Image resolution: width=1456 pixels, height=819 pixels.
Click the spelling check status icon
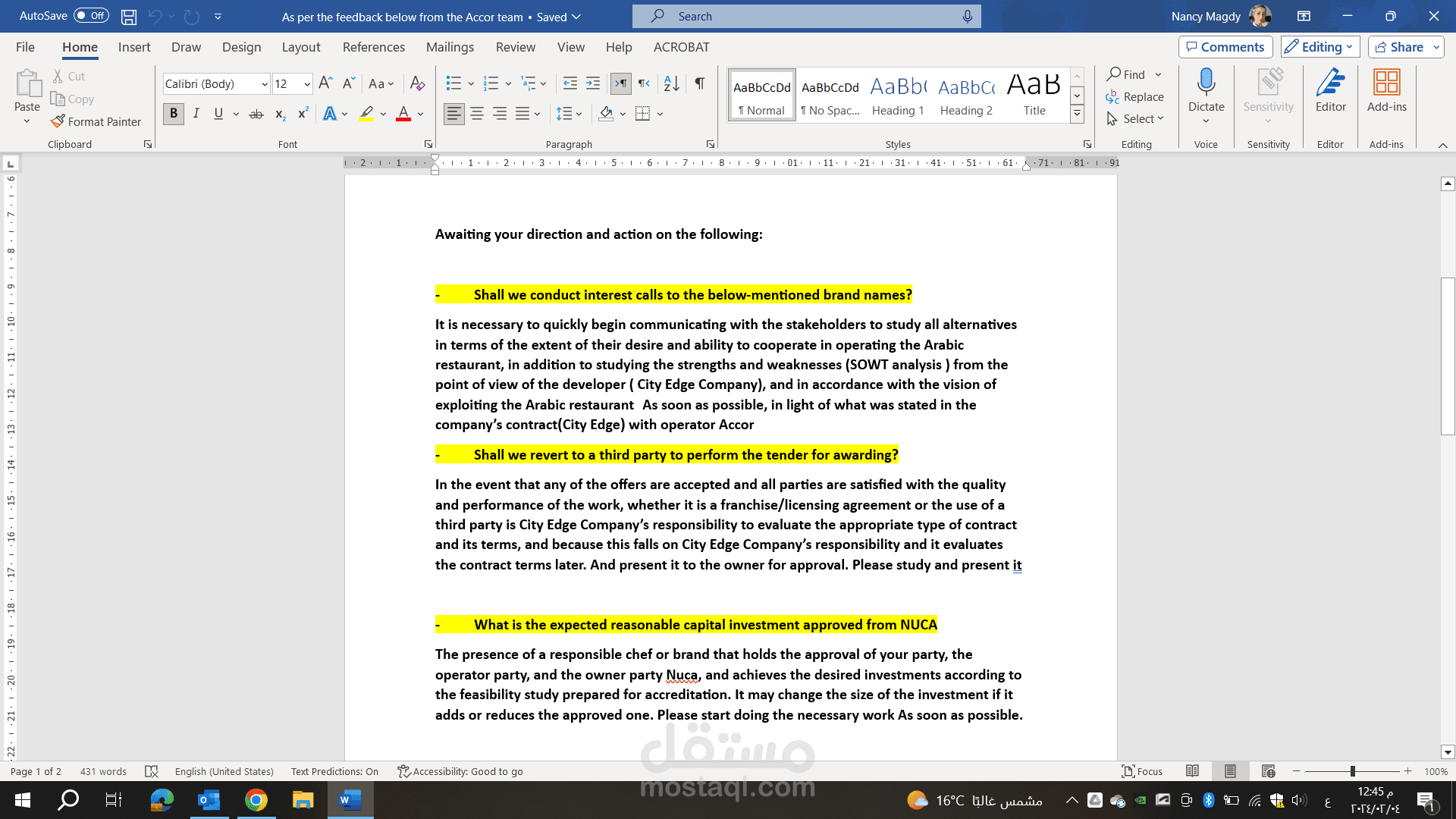coord(152,771)
